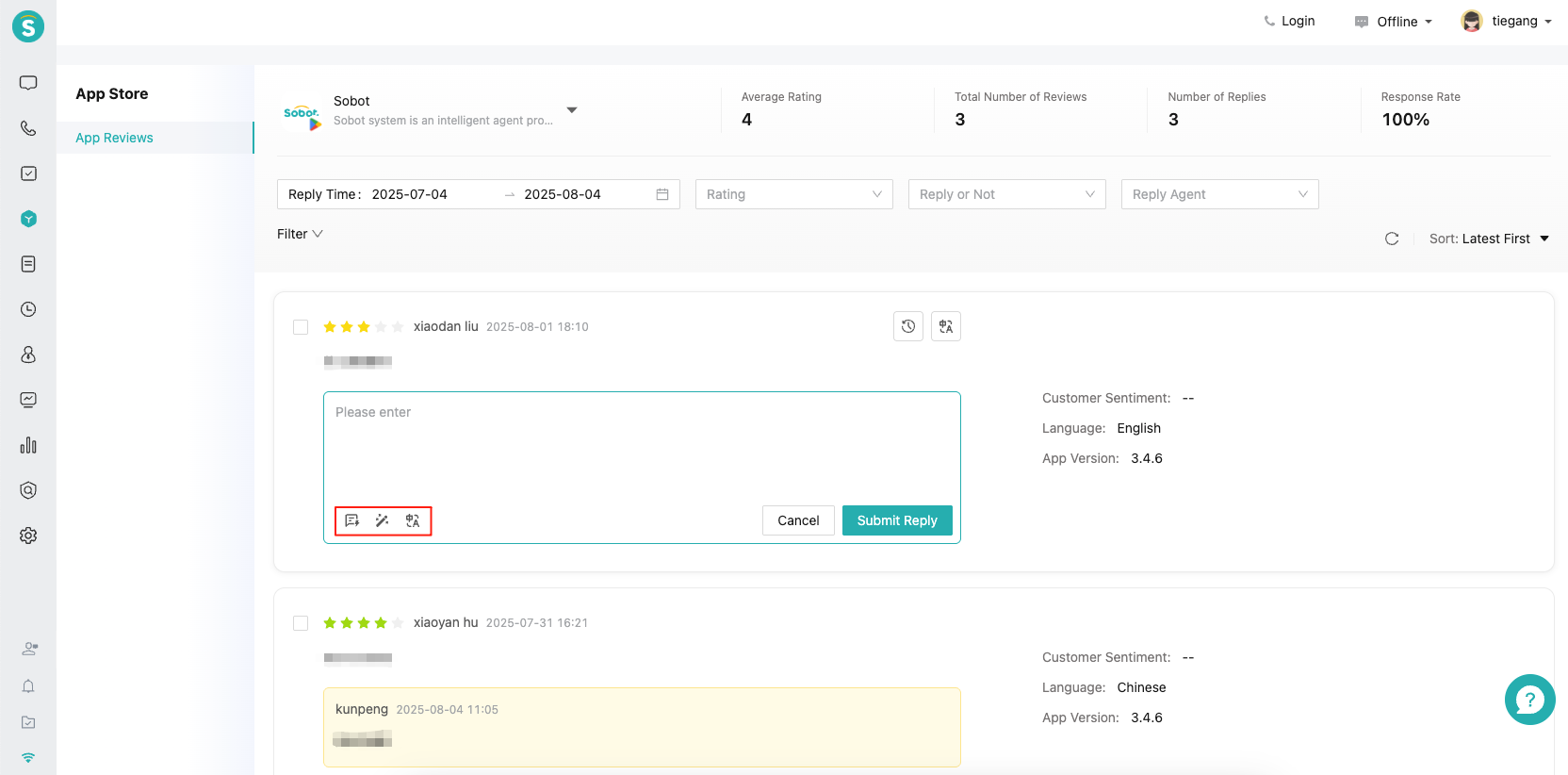The image size is (1568, 775).
Task: Click the Submit Reply button
Action: coord(896,520)
